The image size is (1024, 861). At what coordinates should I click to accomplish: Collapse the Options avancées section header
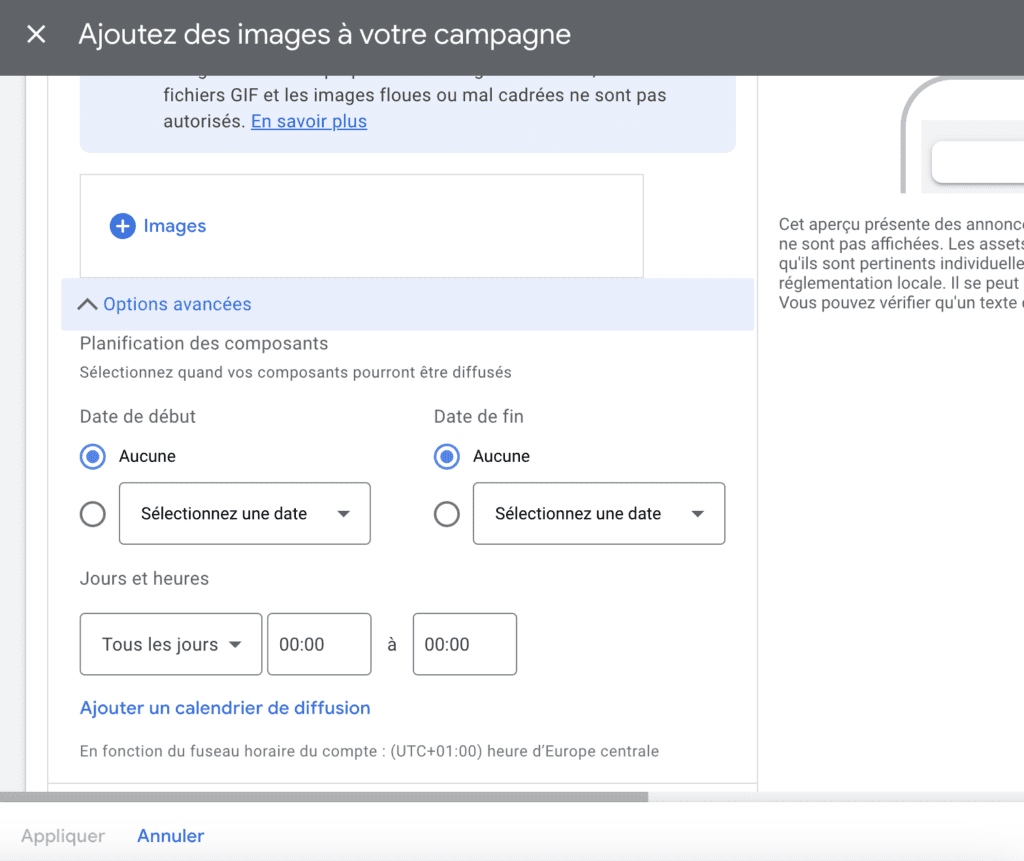tap(177, 304)
